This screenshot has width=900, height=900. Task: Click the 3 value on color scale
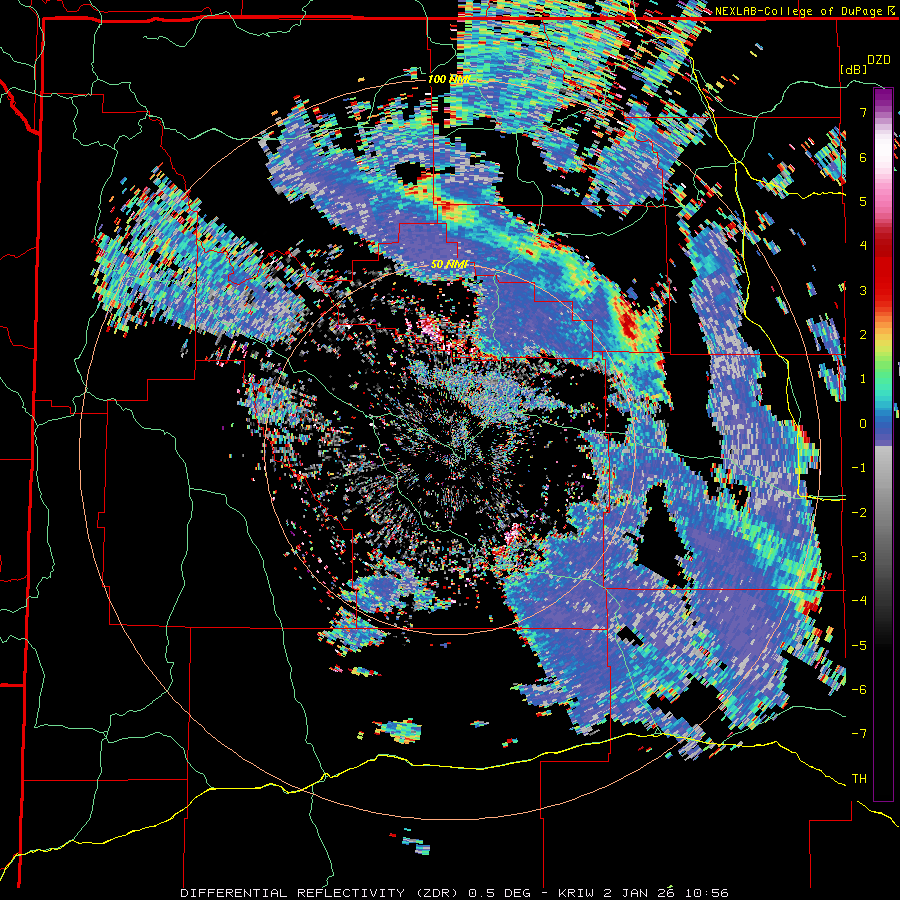[x=863, y=290]
